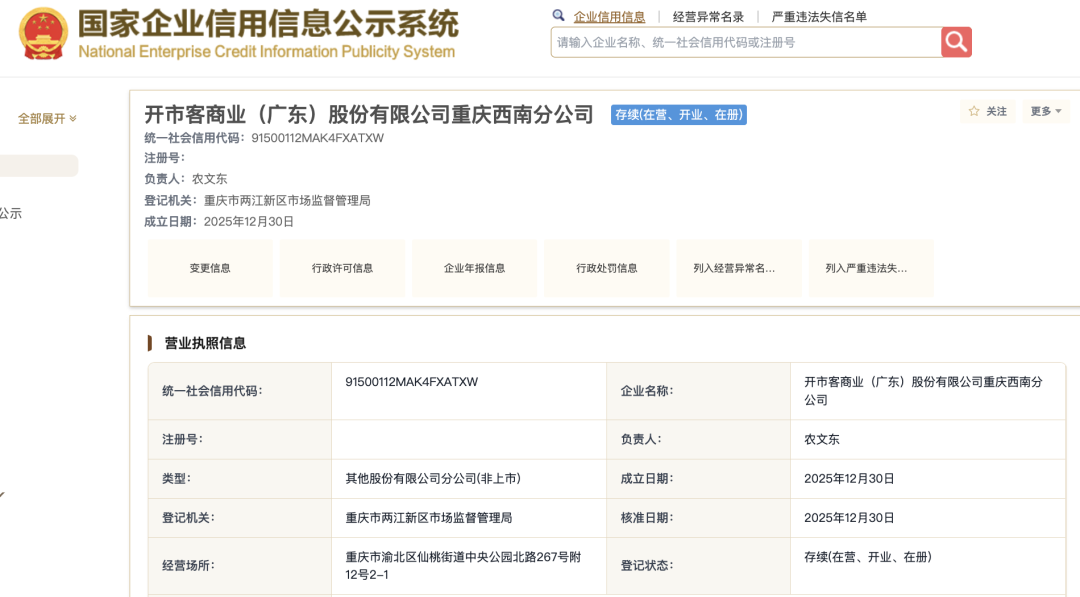Click magnifier icon beside 企业信用信息
The width and height of the screenshot is (1080, 597).
click(558, 16)
